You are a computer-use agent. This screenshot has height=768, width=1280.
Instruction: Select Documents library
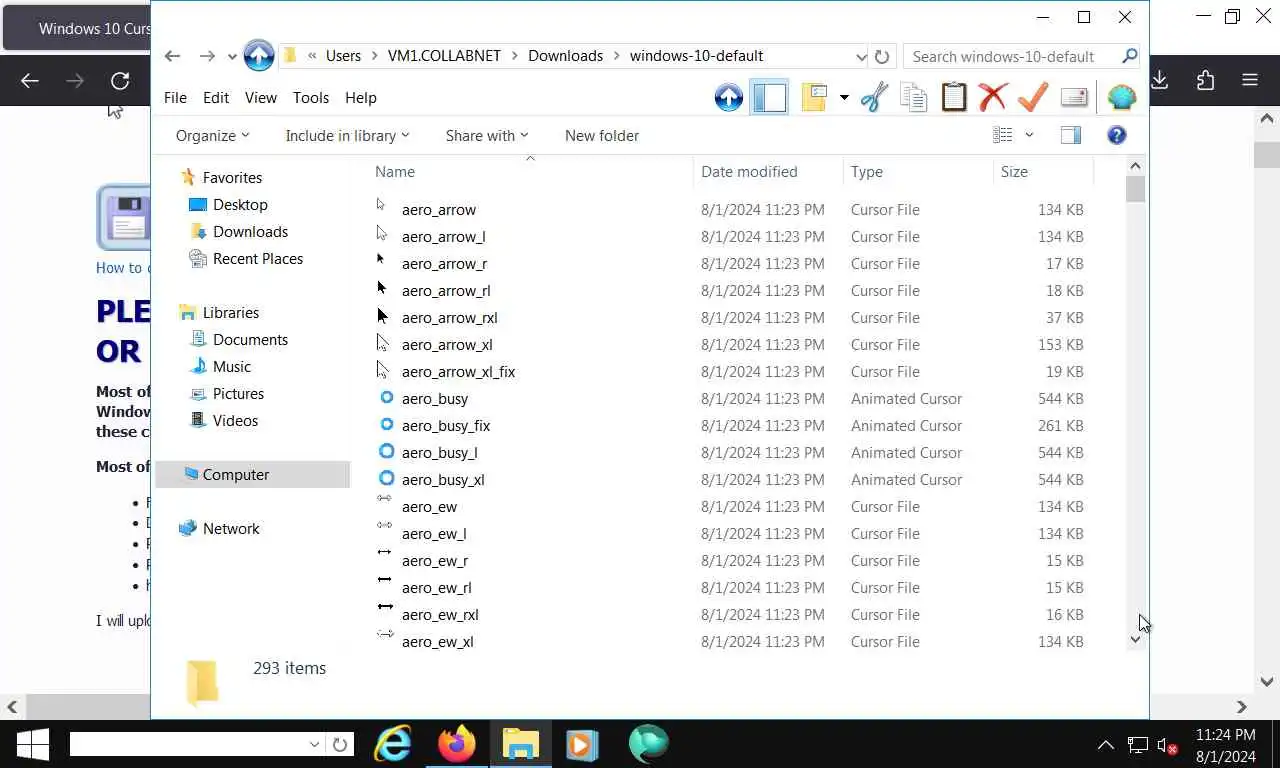pyautogui.click(x=250, y=339)
